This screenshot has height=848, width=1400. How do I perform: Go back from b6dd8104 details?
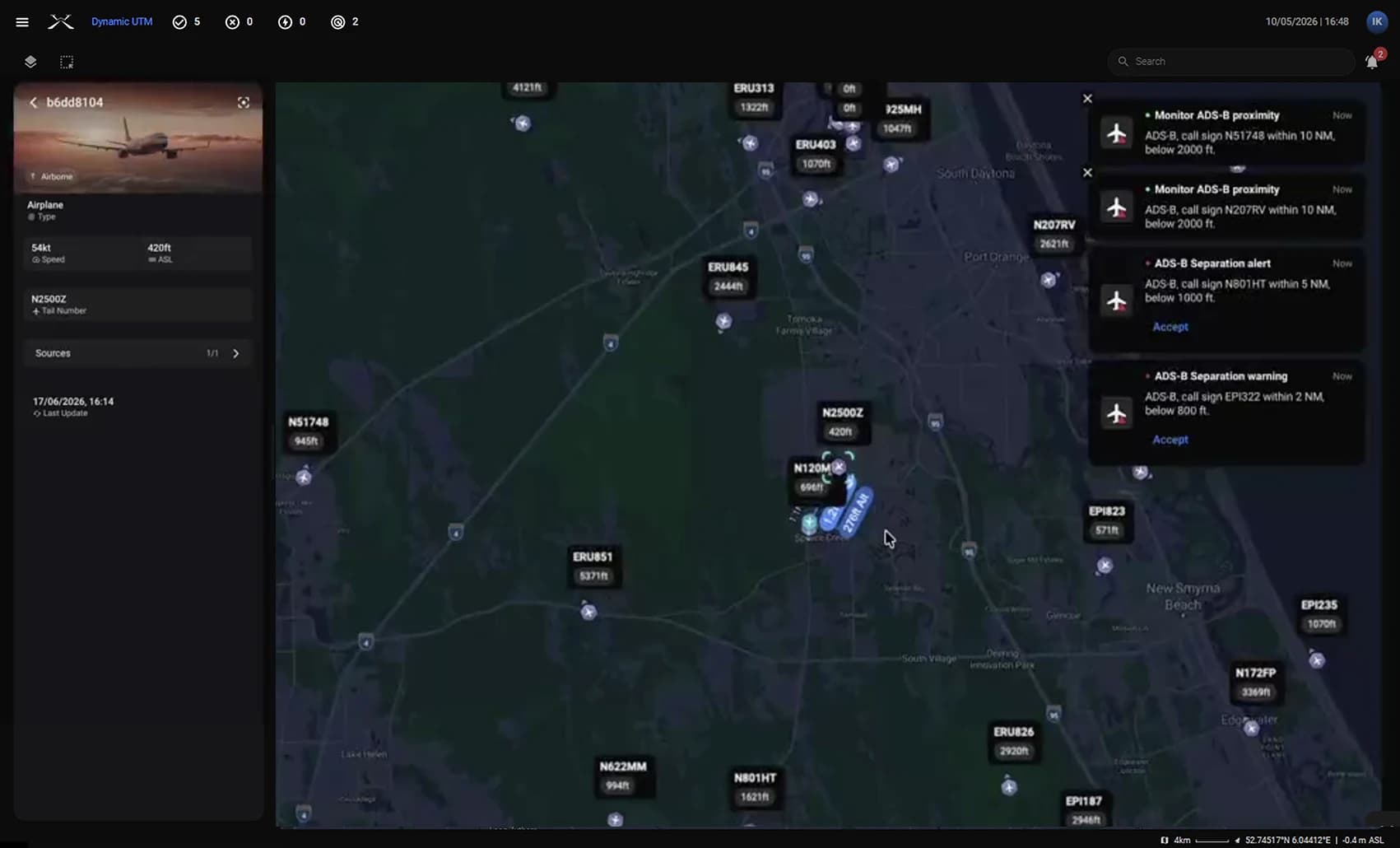tap(34, 102)
